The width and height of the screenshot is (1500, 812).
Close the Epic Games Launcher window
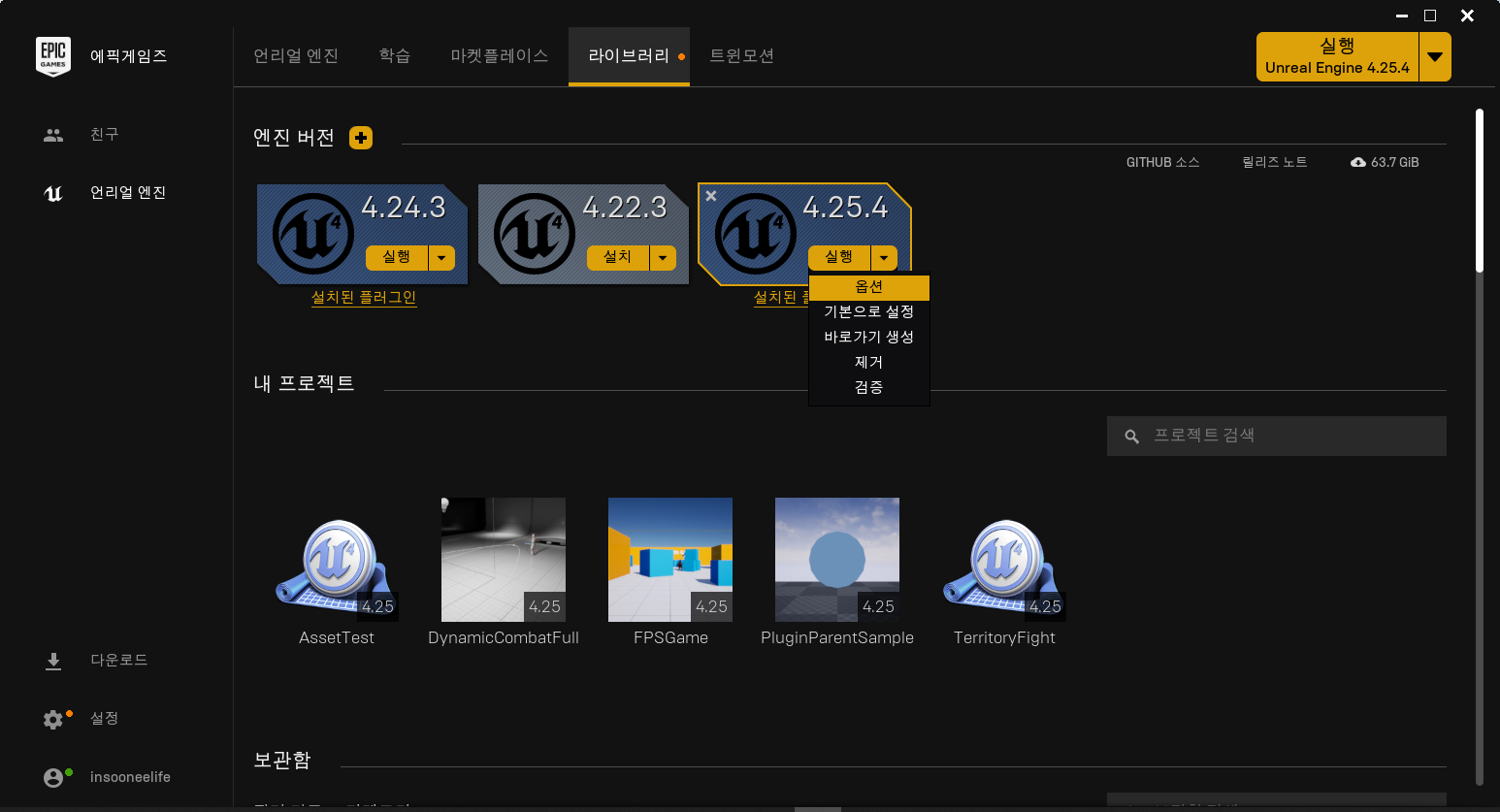[x=1467, y=16]
